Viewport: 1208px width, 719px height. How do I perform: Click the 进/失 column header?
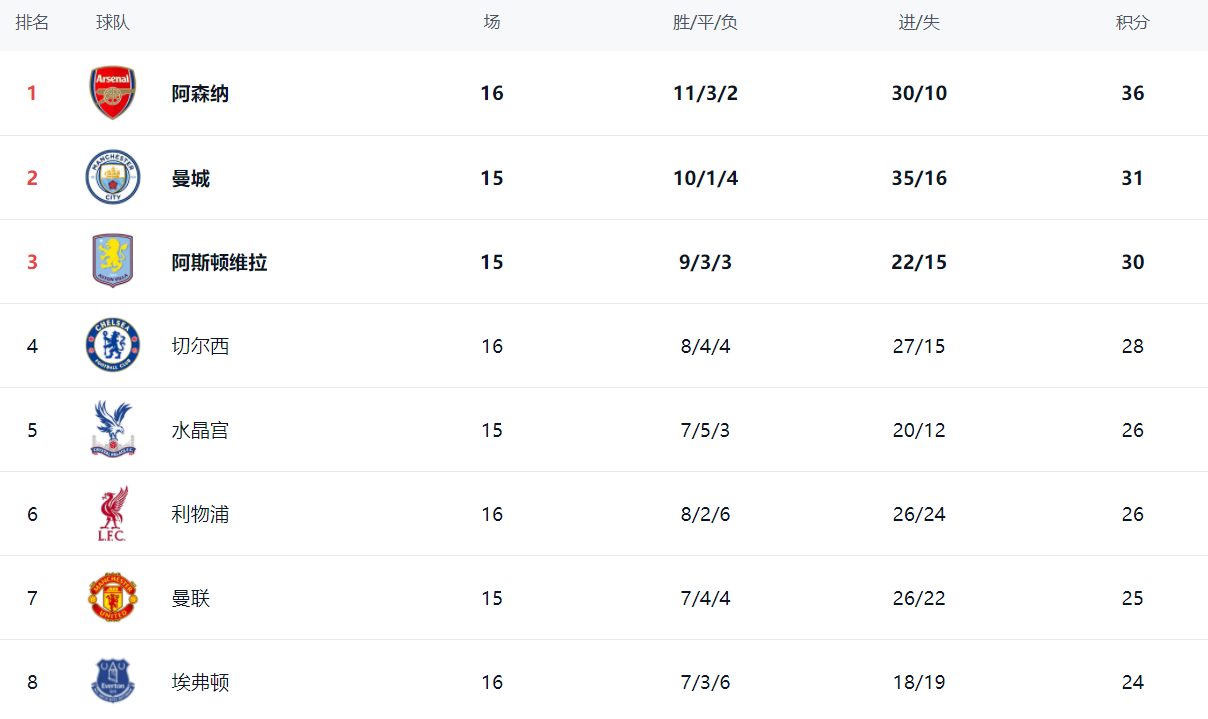tap(919, 23)
